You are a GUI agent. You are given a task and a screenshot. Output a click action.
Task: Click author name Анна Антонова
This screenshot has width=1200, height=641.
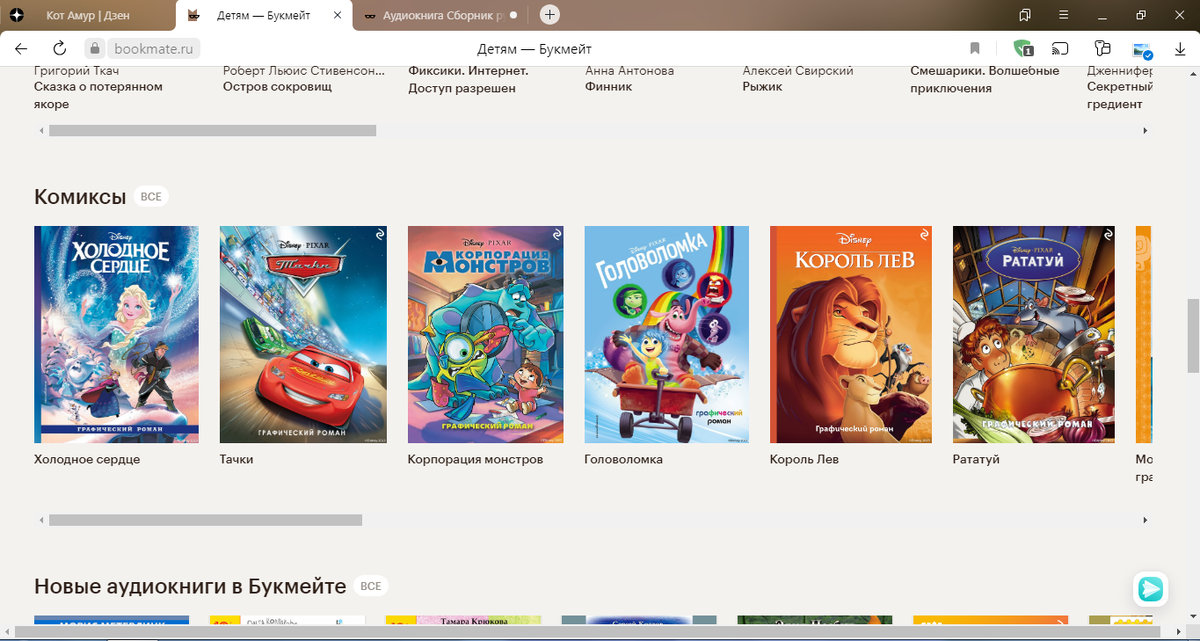coord(629,71)
